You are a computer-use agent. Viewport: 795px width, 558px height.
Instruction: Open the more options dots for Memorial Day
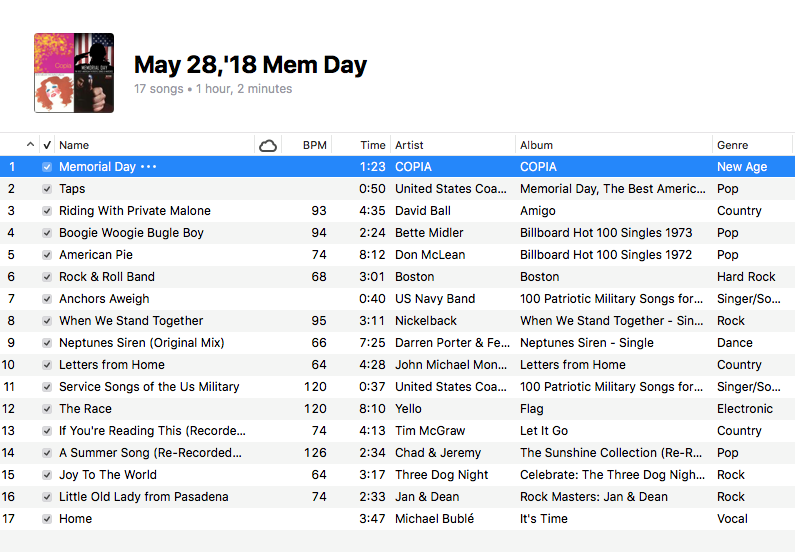tap(149, 167)
